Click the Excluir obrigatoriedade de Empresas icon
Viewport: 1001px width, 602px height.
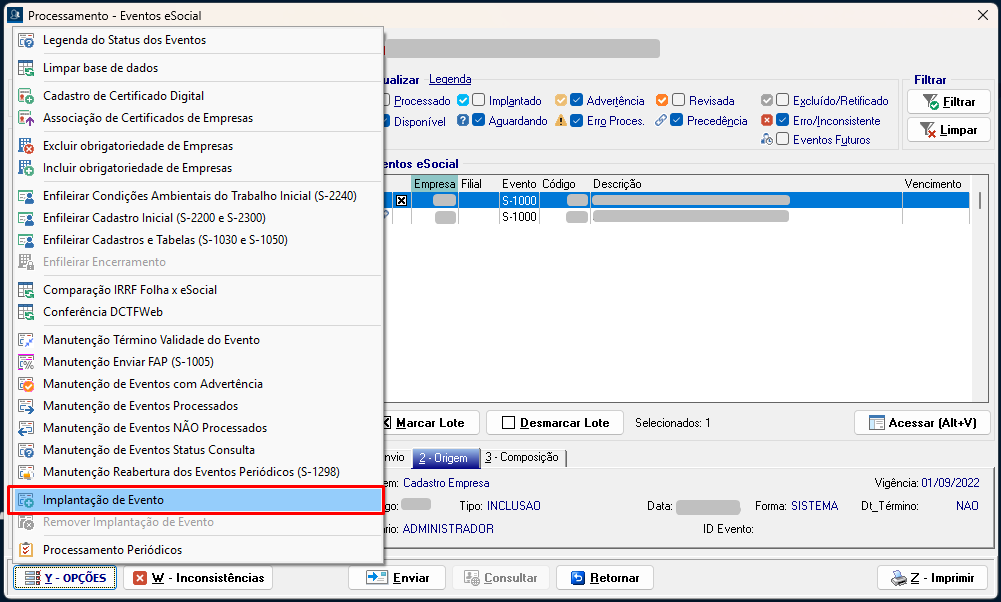(x=26, y=146)
